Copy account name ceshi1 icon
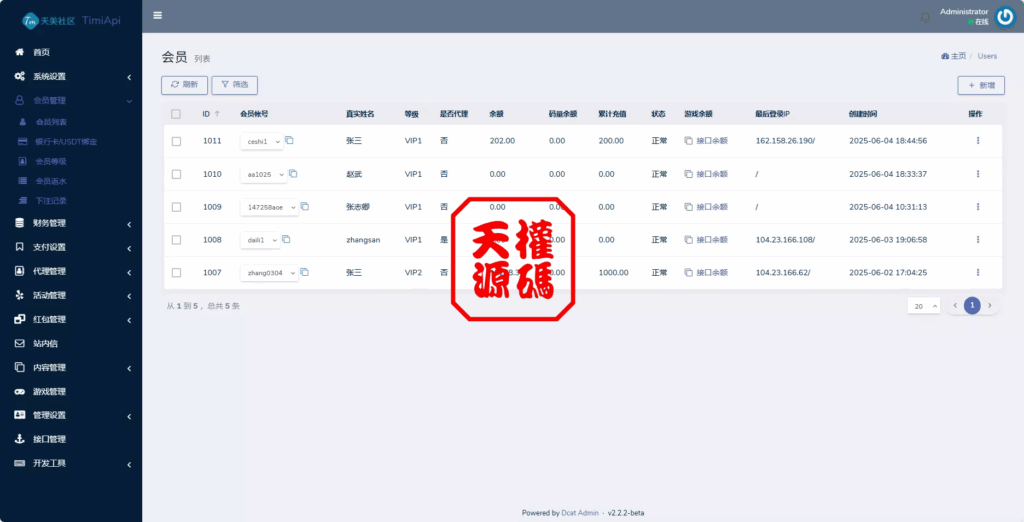1024x522 pixels. [x=289, y=140]
